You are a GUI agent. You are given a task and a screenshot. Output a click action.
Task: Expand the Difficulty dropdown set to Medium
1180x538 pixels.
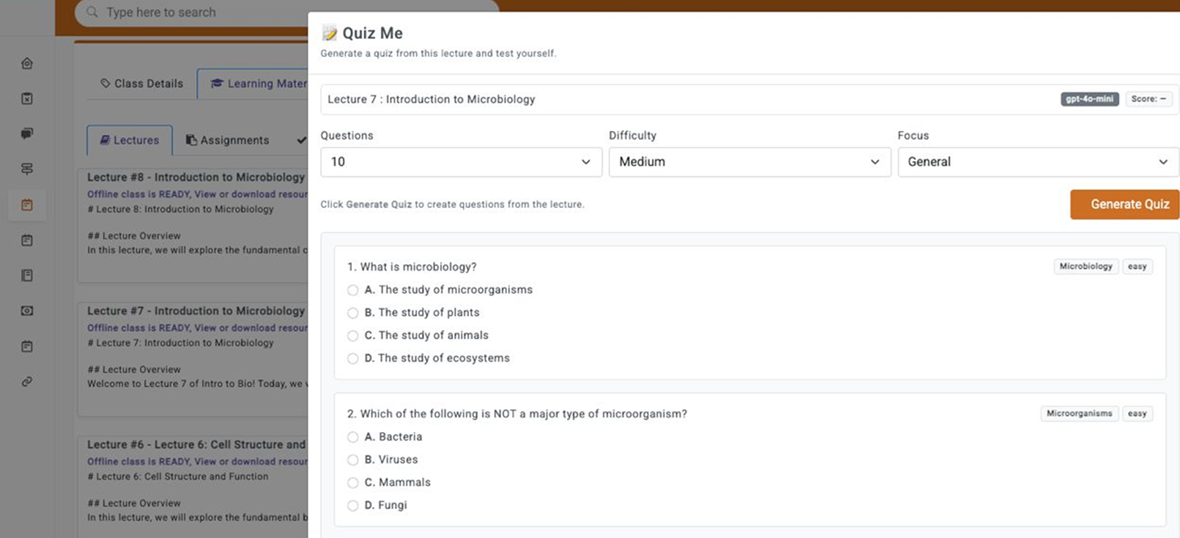[x=749, y=162]
